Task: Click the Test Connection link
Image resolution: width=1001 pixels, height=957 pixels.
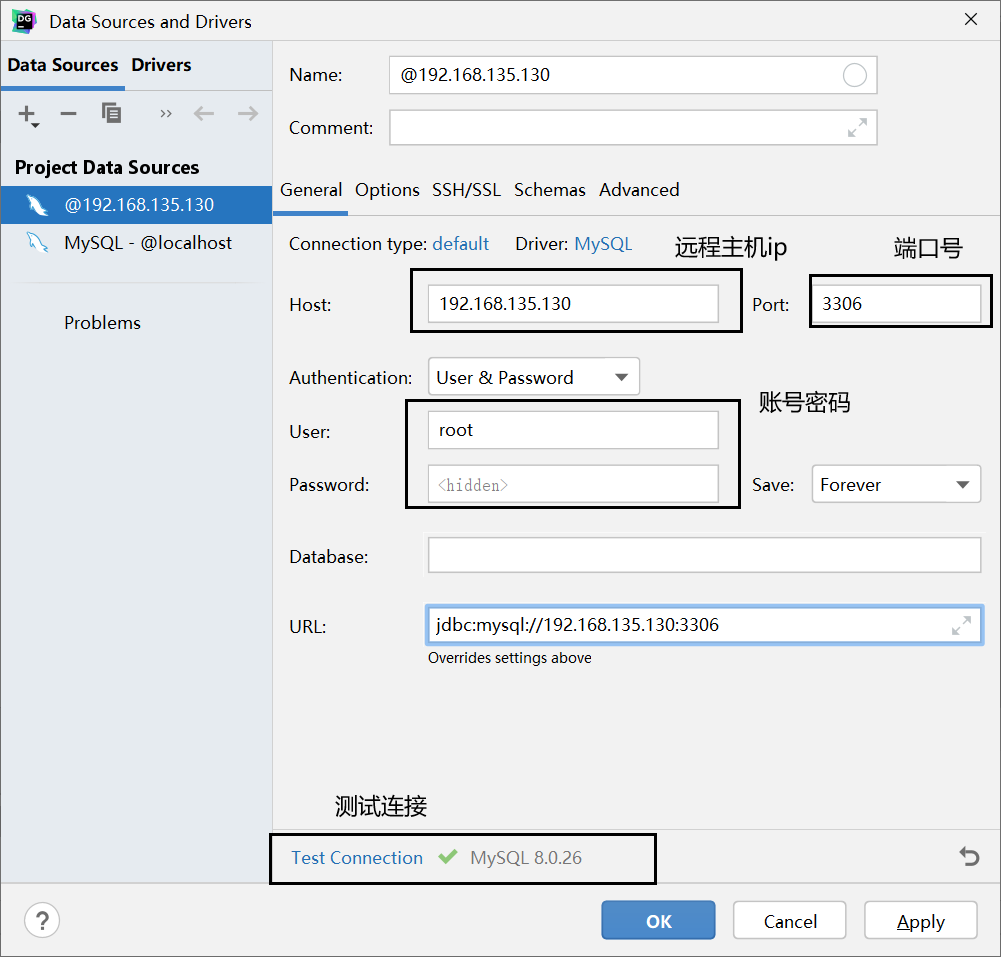Action: tap(357, 857)
